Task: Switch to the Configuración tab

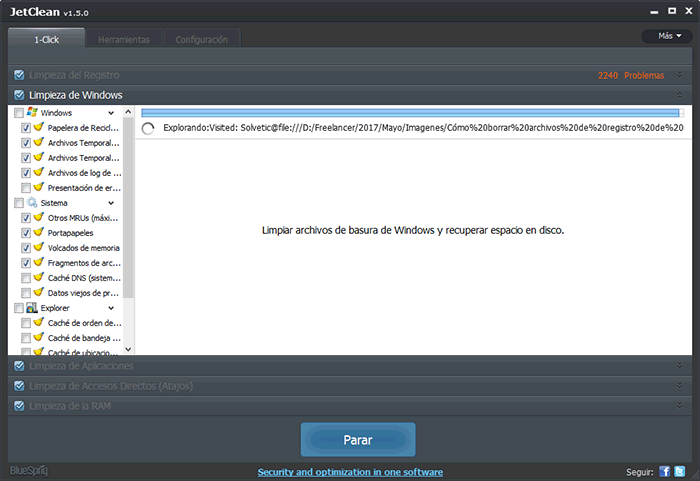Action: [x=202, y=39]
